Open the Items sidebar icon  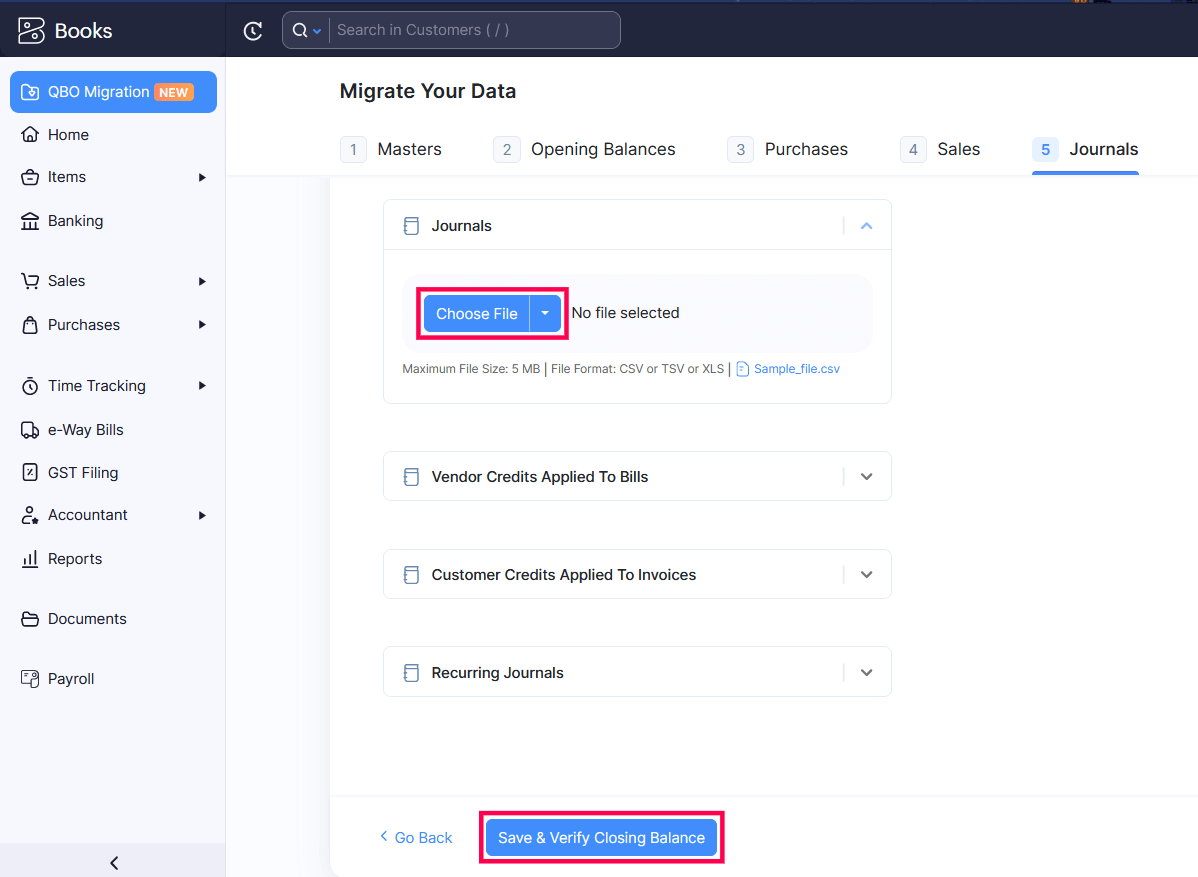coord(30,177)
